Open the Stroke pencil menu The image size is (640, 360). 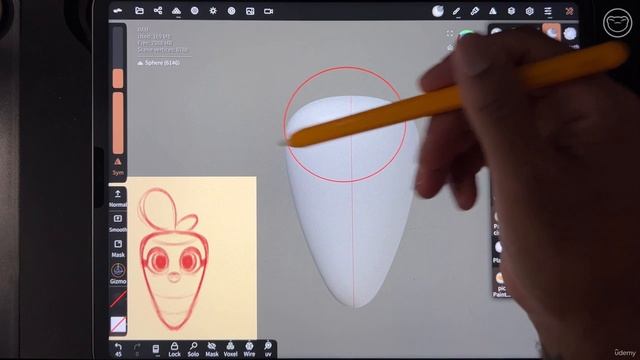coord(456,11)
